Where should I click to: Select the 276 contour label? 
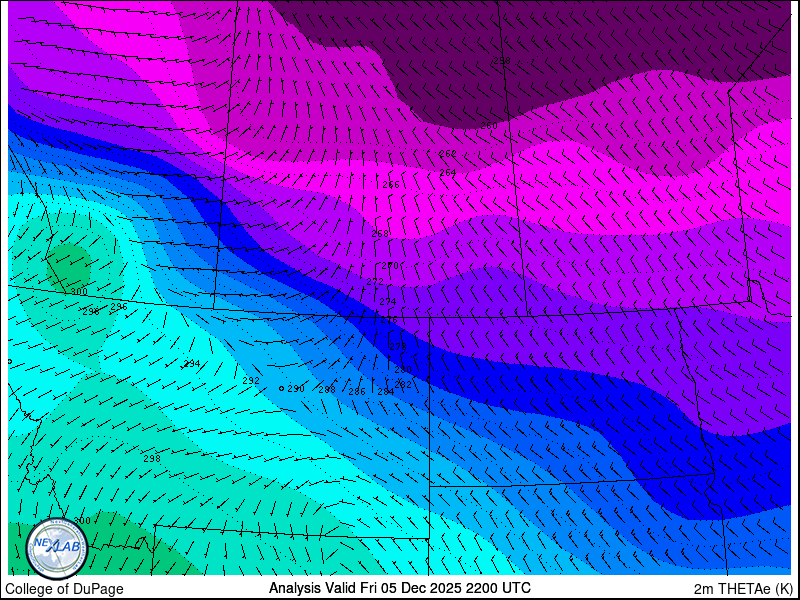click(x=389, y=320)
